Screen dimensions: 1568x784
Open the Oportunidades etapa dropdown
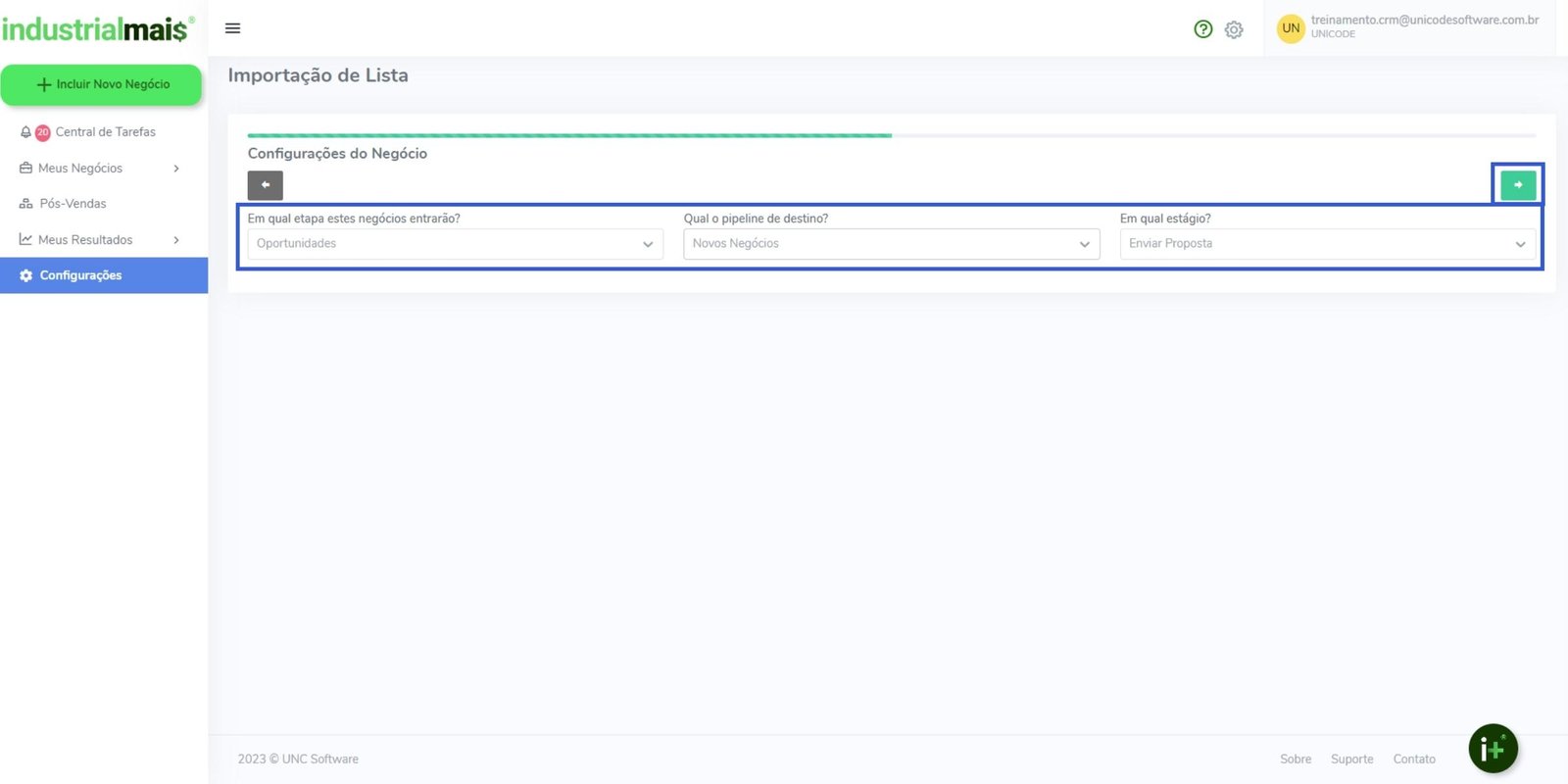tap(455, 244)
